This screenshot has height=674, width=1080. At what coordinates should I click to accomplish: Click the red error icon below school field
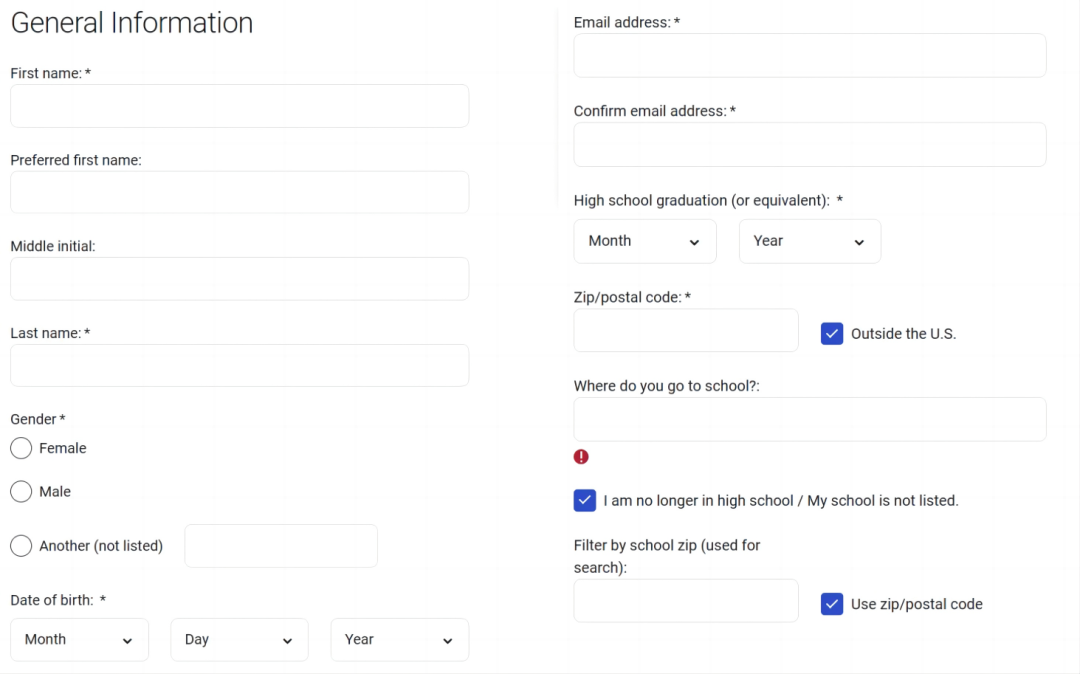tap(581, 457)
